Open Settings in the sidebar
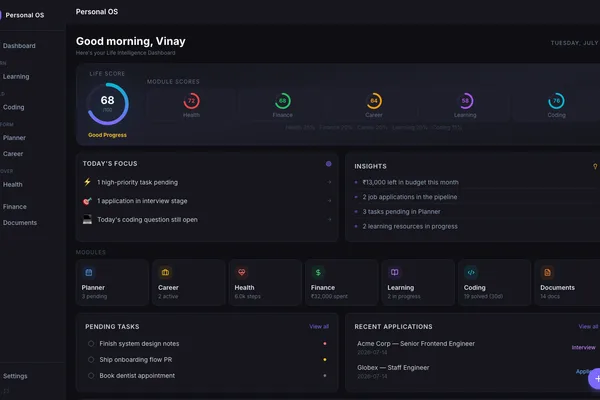 (x=15, y=376)
